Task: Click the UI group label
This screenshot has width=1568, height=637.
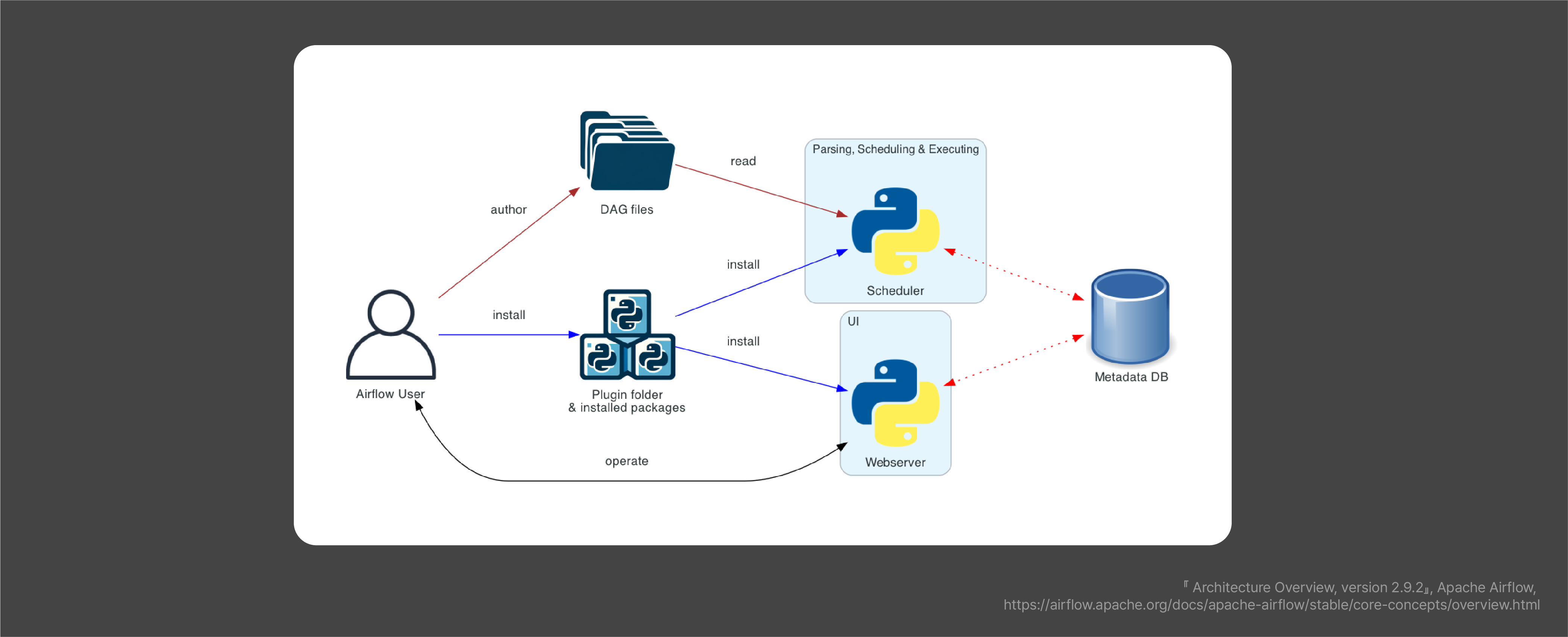Action: 853,322
